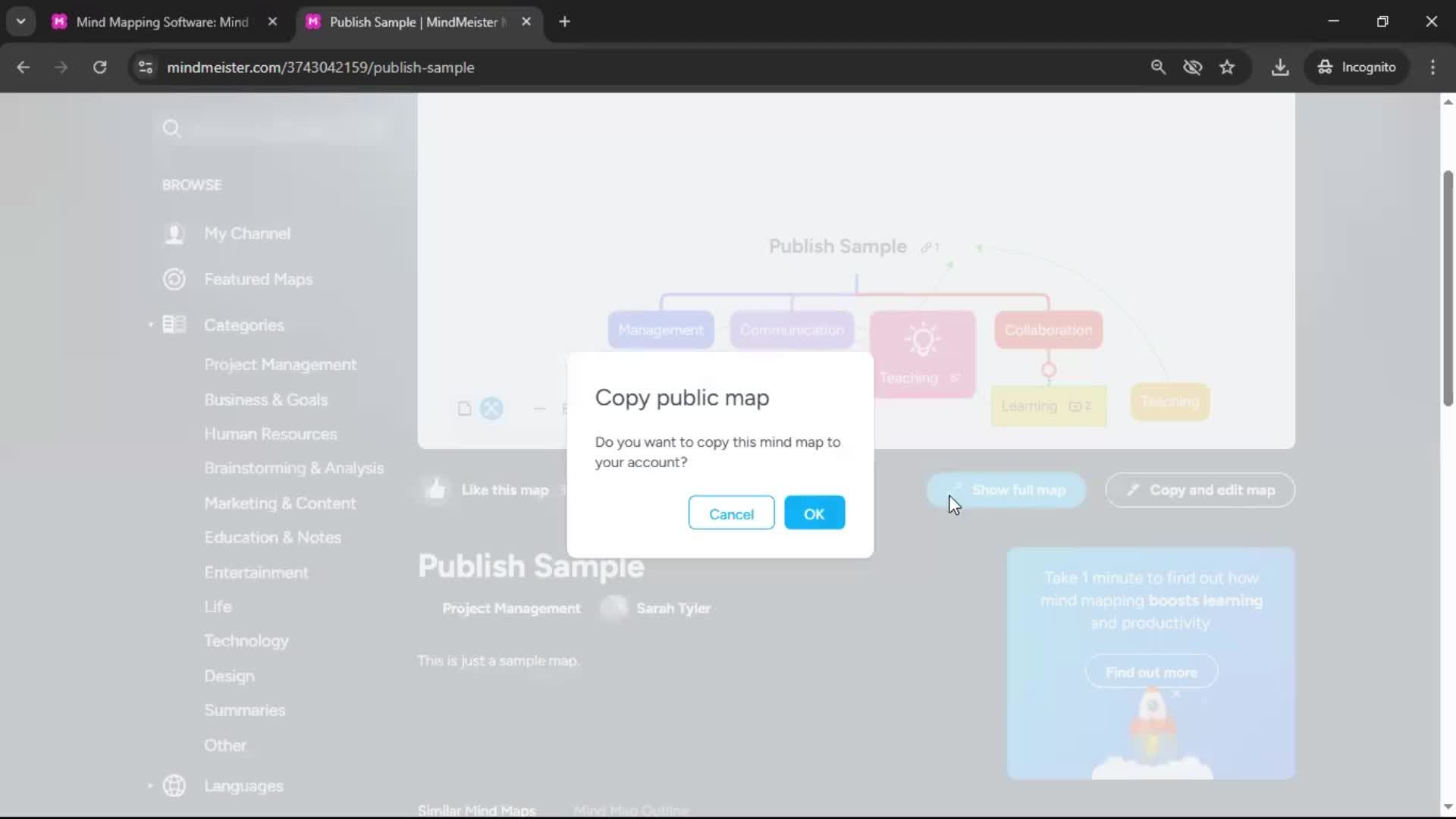Open the tab search dropdown arrow
Image resolution: width=1456 pixels, height=819 pixels.
(21, 22)
